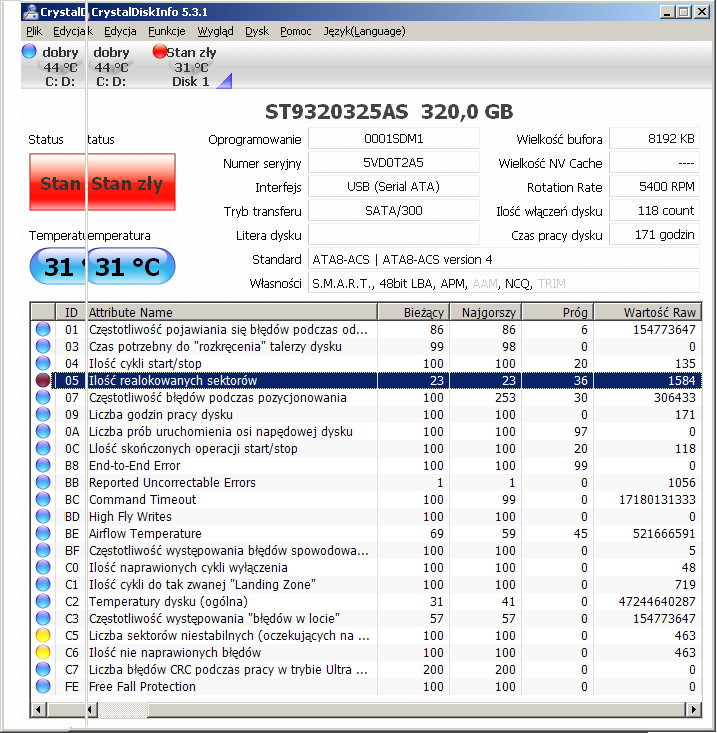The width and height of the screenshot is (717, 733).
Task: Click the power-on count field 118 count
Action: pos(654,210)
